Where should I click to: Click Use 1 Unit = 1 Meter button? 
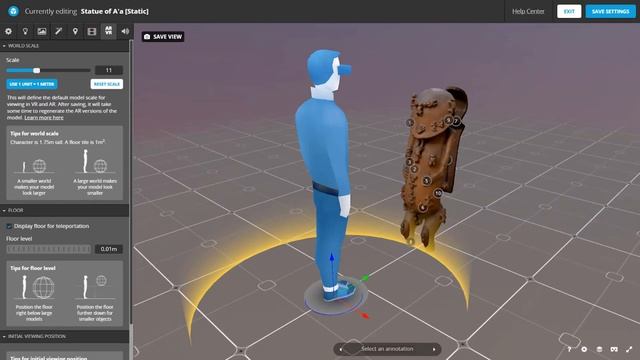pyautogui.click(x=32, y=84)
